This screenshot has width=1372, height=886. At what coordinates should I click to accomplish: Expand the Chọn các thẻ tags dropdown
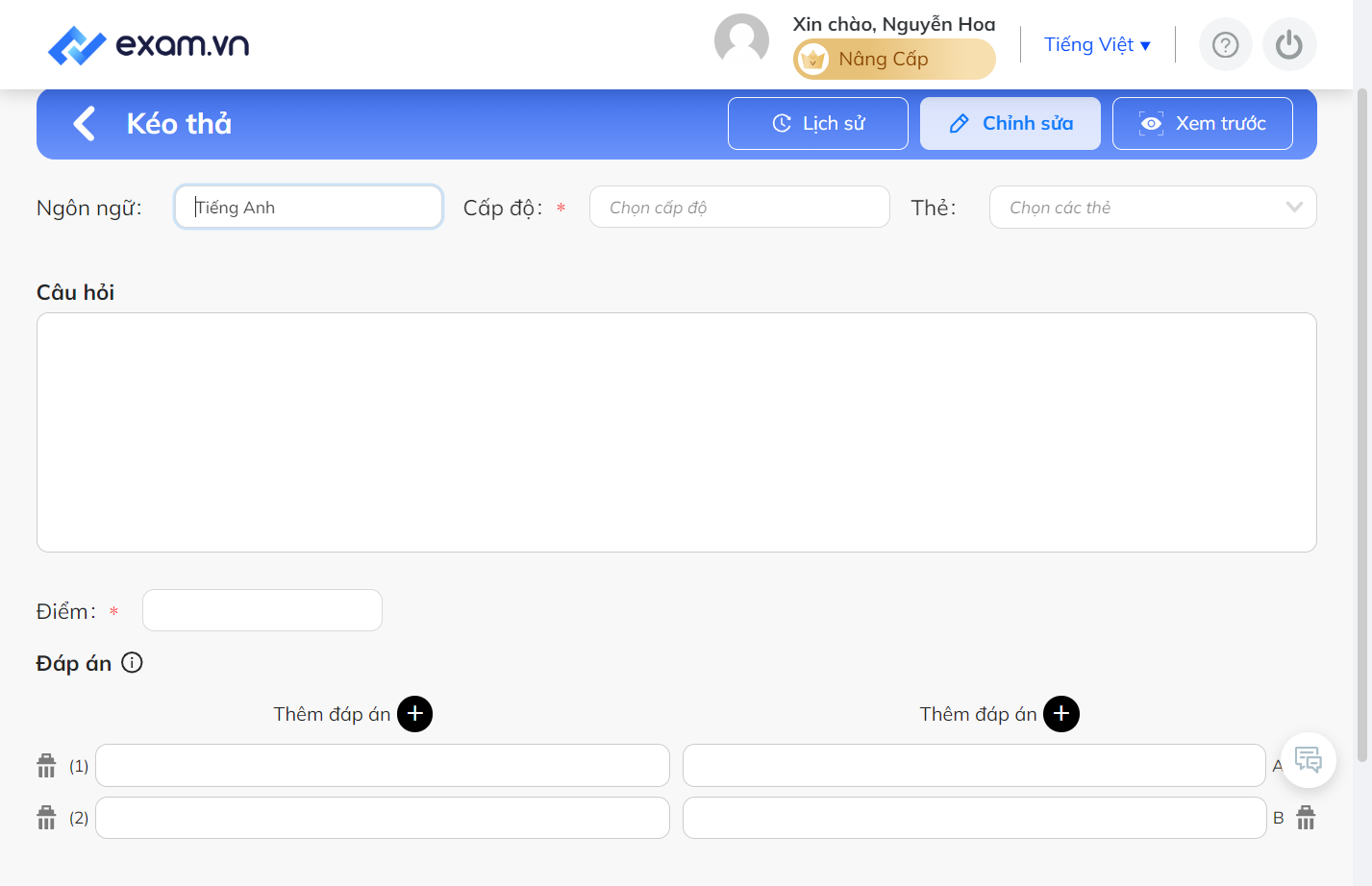[1153, 207]
